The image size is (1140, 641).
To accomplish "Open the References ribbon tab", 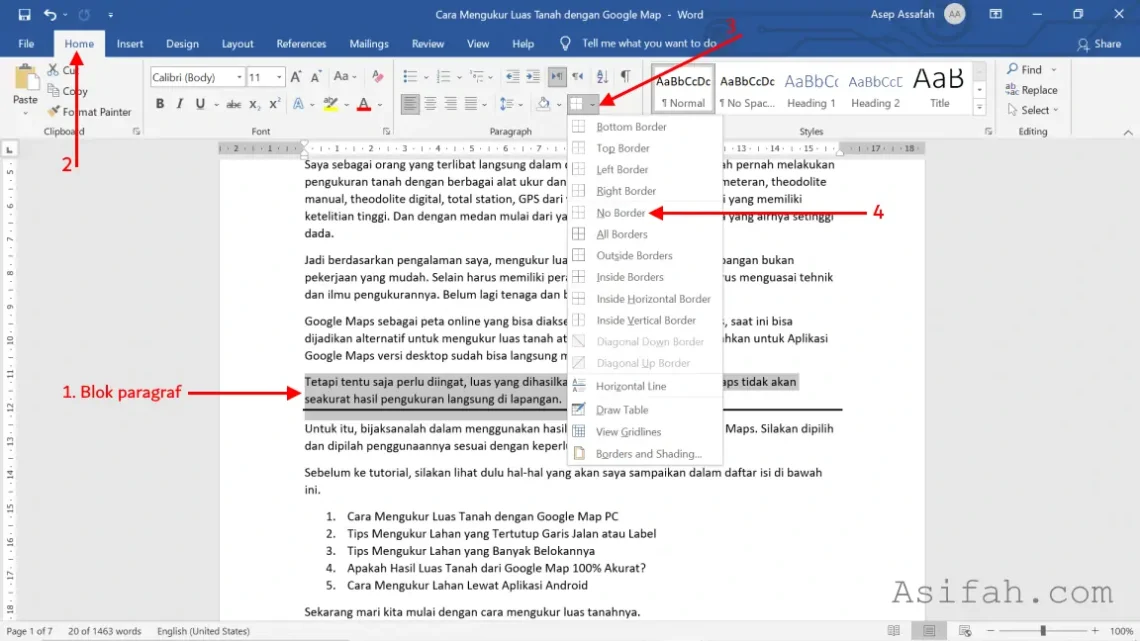I will point(301,44).
